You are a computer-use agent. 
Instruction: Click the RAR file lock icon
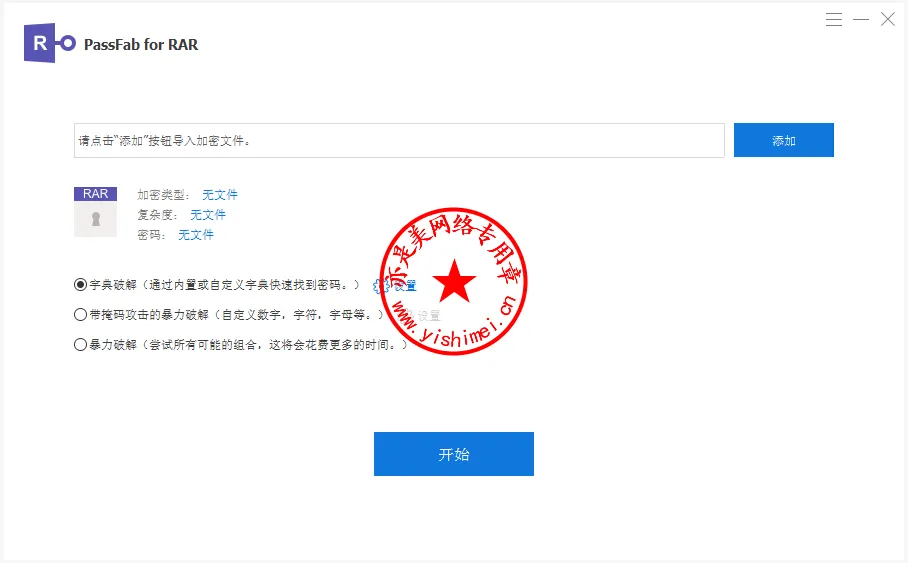96,219
